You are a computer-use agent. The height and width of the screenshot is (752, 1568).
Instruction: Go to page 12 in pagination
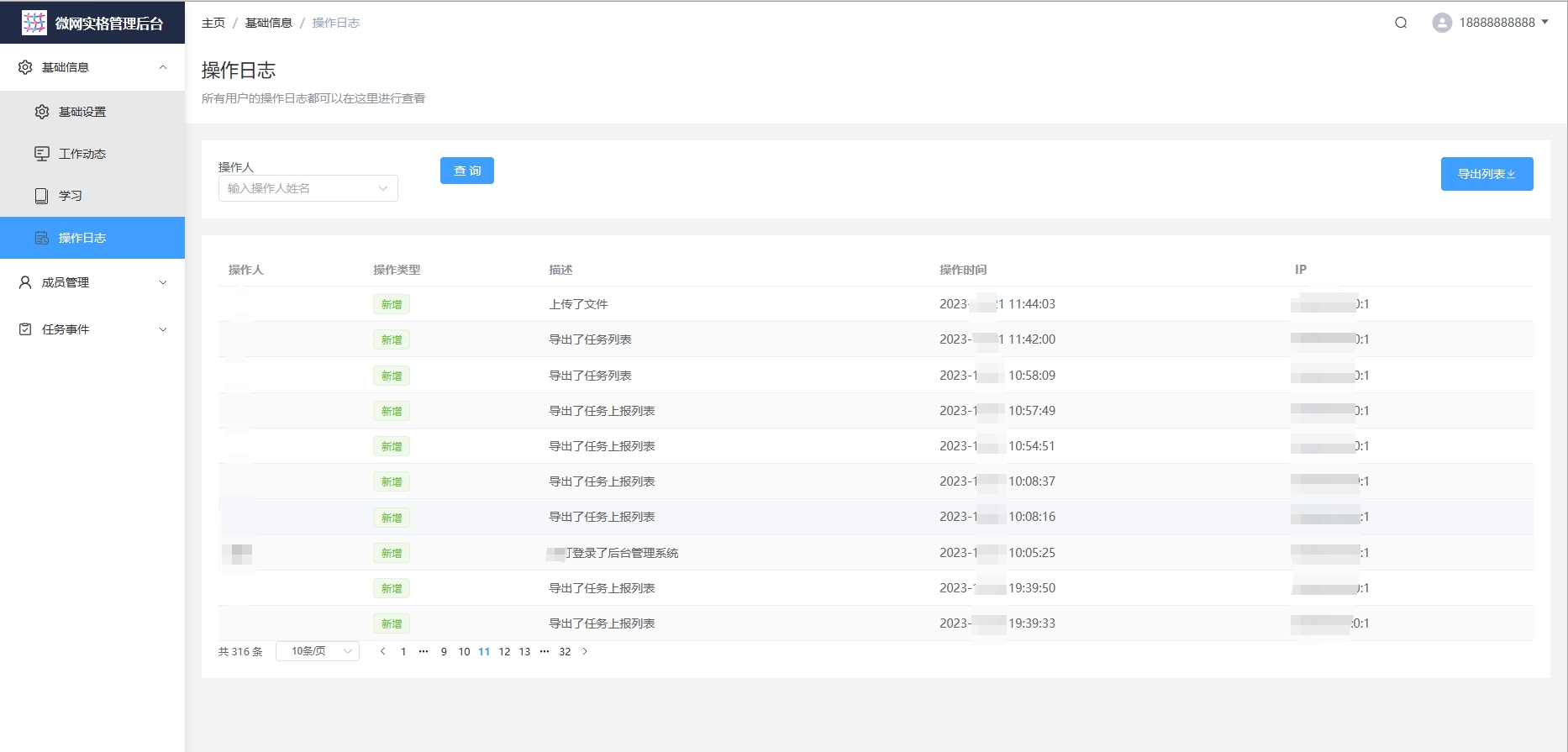(x=504, y=652)
